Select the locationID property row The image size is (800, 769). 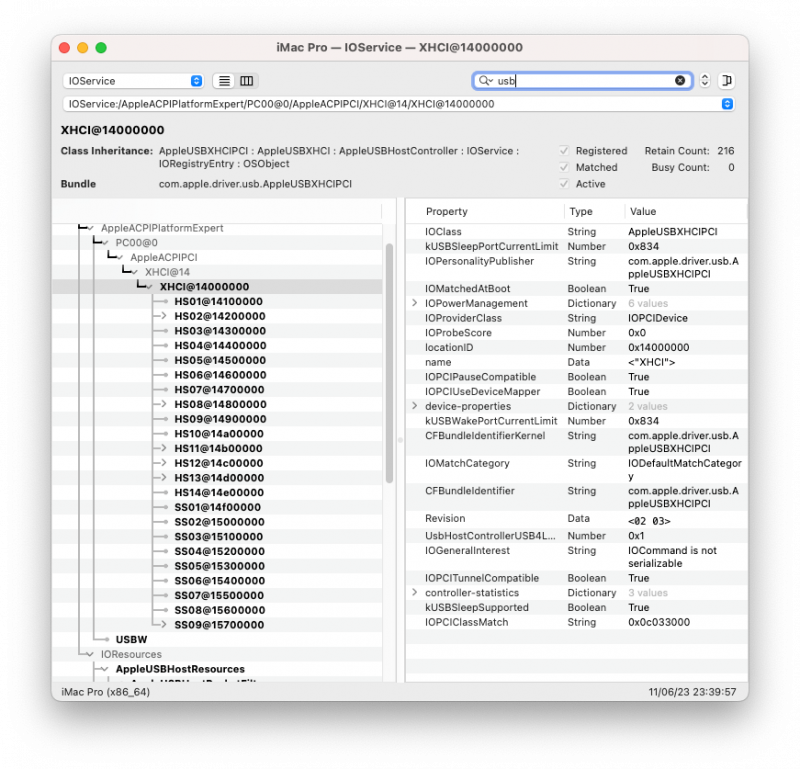(x=577, y=348)
